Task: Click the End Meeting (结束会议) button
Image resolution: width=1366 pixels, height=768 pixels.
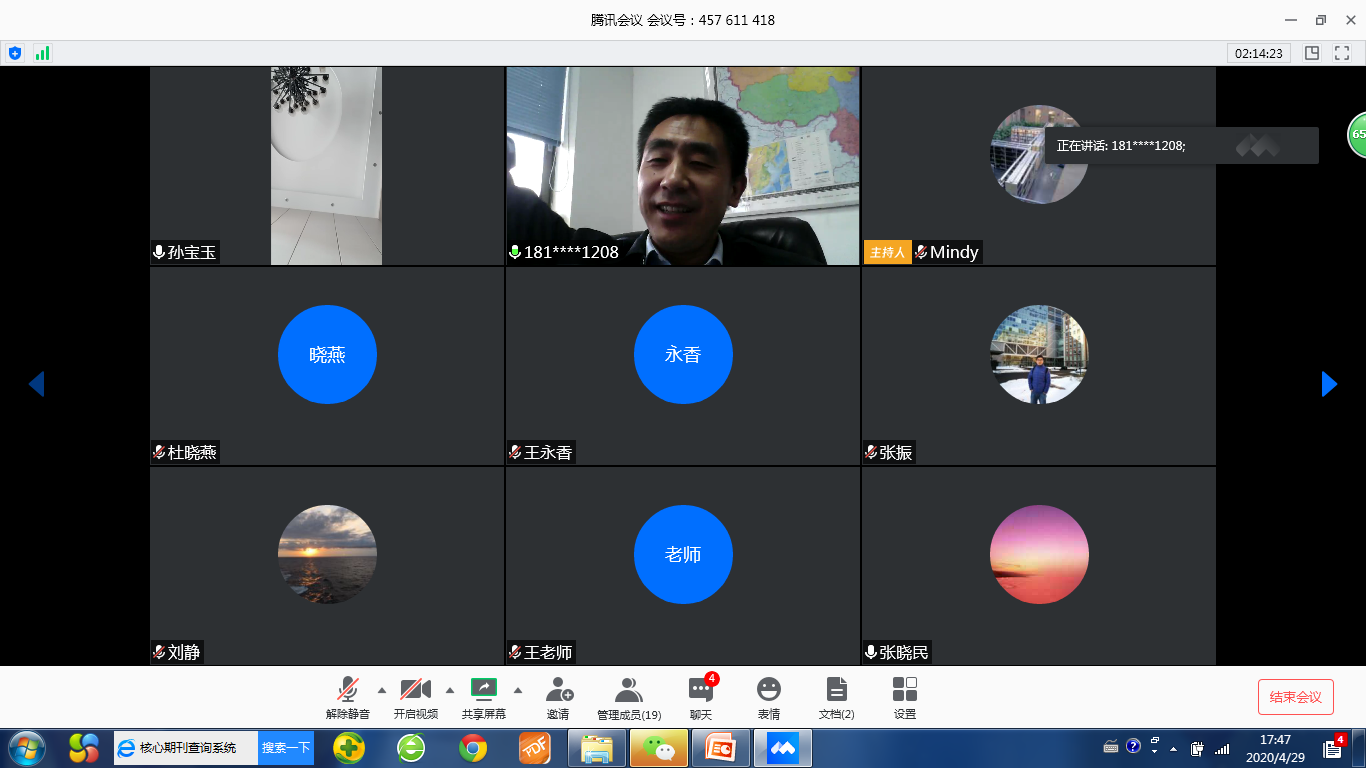Action: coord(1295,697)
